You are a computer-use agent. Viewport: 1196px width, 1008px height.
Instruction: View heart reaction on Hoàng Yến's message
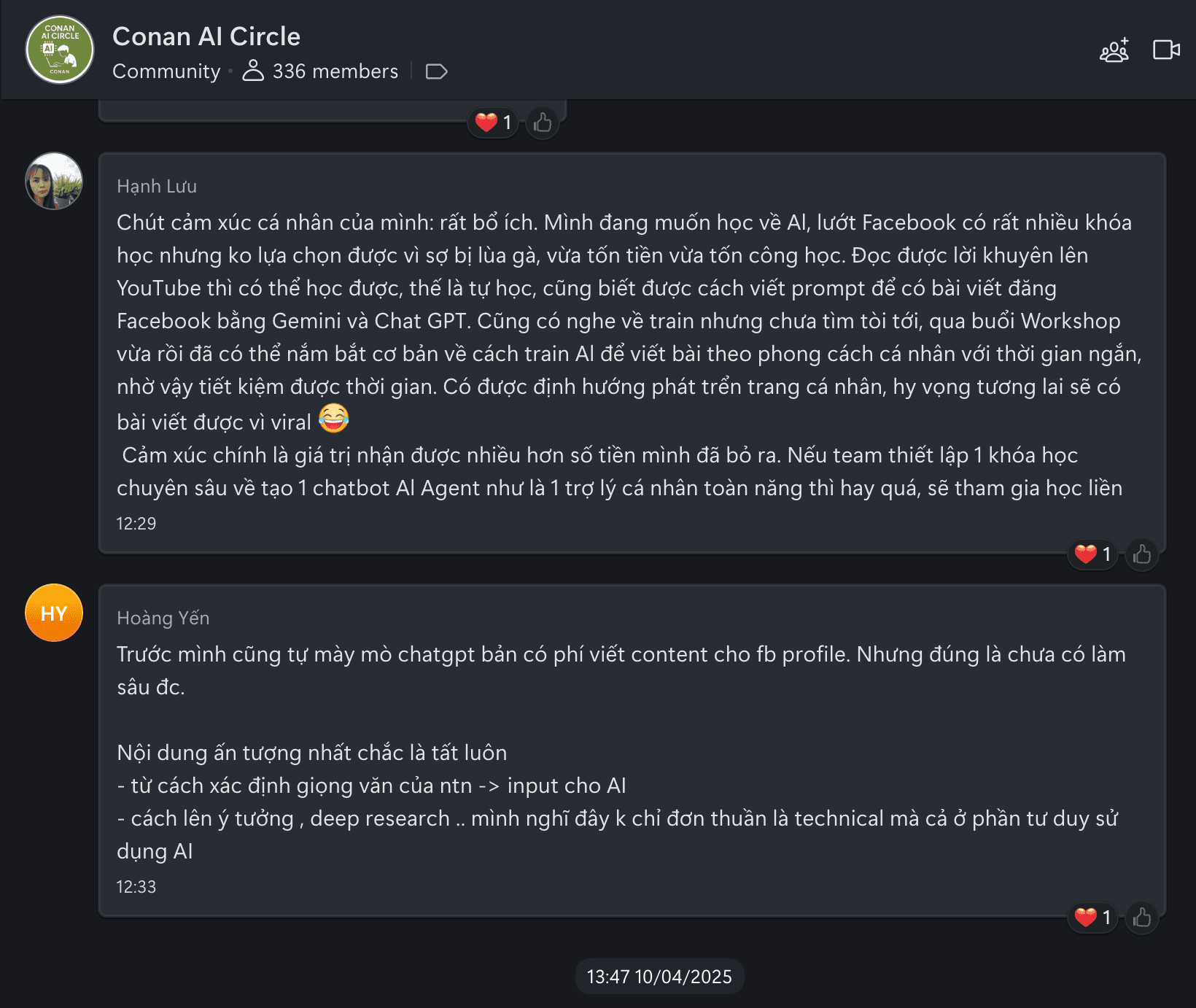tap(1092, 918)
